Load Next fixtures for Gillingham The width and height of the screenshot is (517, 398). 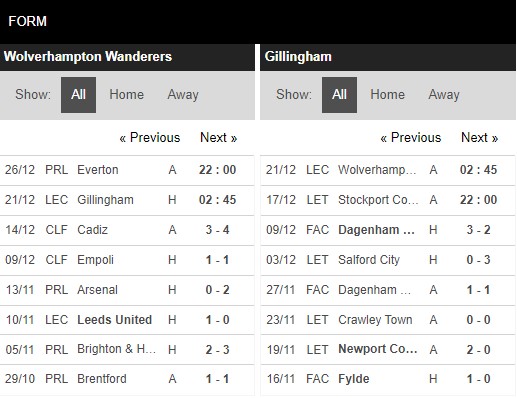coord(479,137)
